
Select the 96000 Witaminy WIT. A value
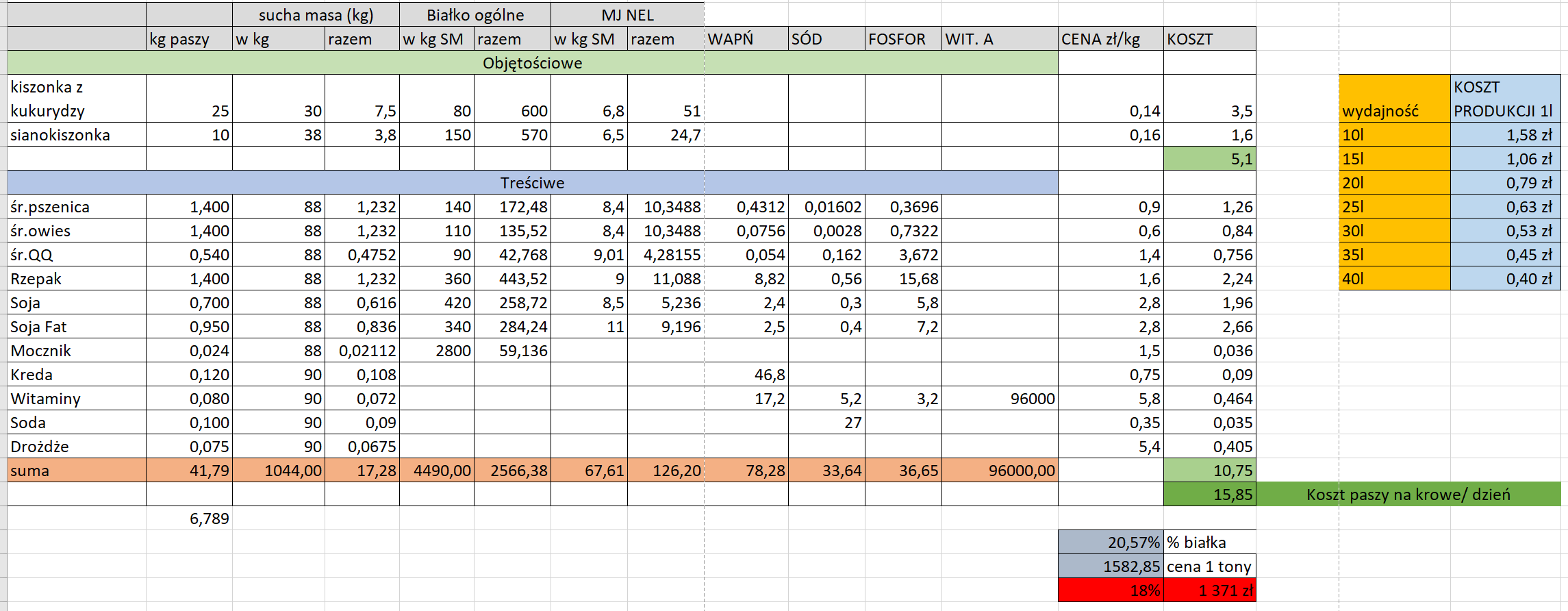999,399
